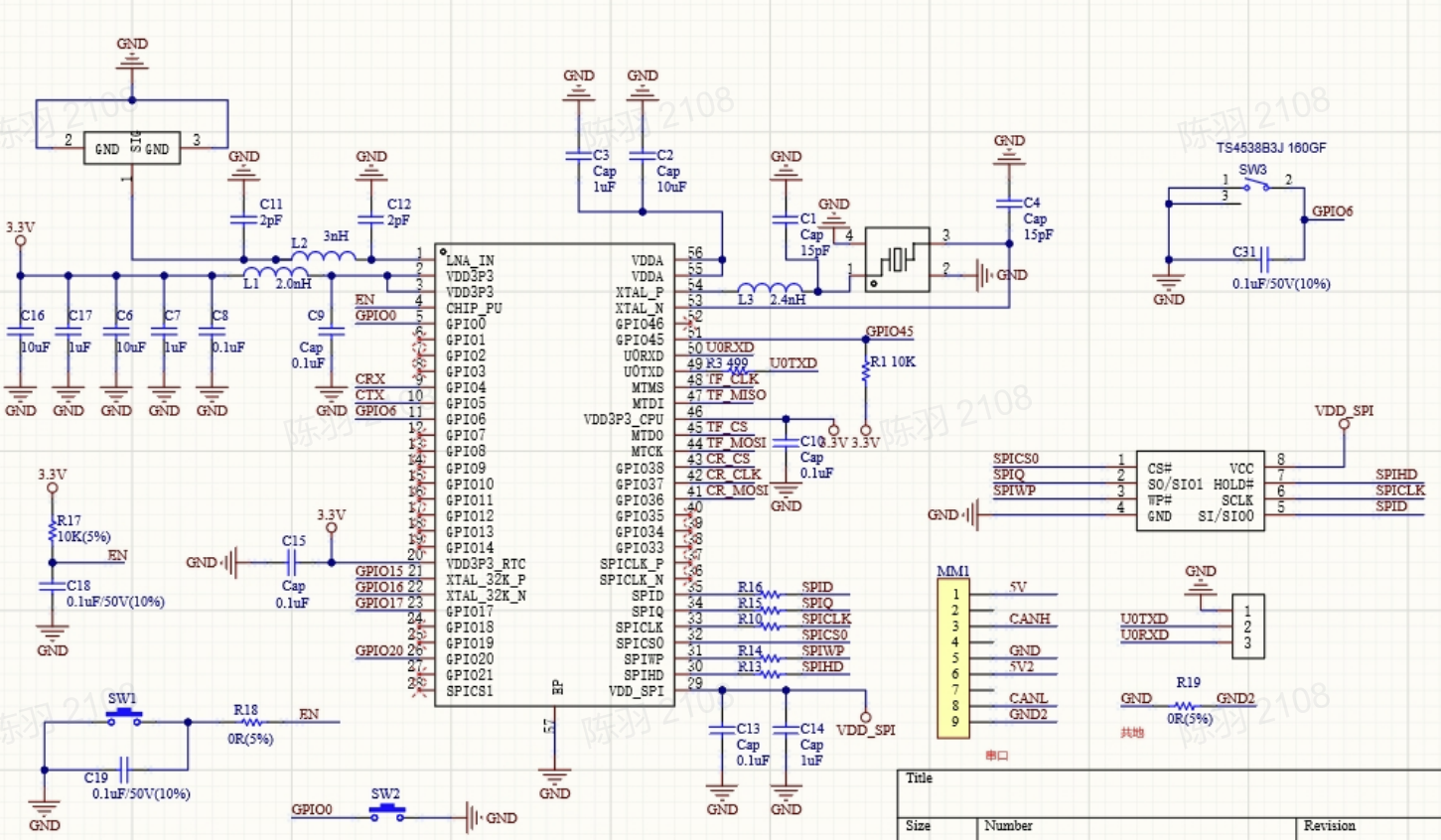Click capacitor C1 15pF

pos(785,219)
